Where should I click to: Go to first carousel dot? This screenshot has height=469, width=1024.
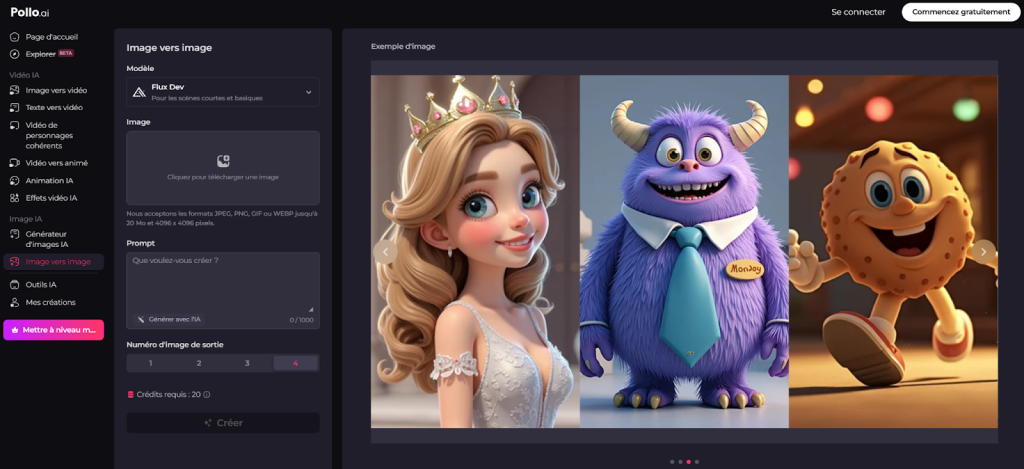(x=672, y=462)
